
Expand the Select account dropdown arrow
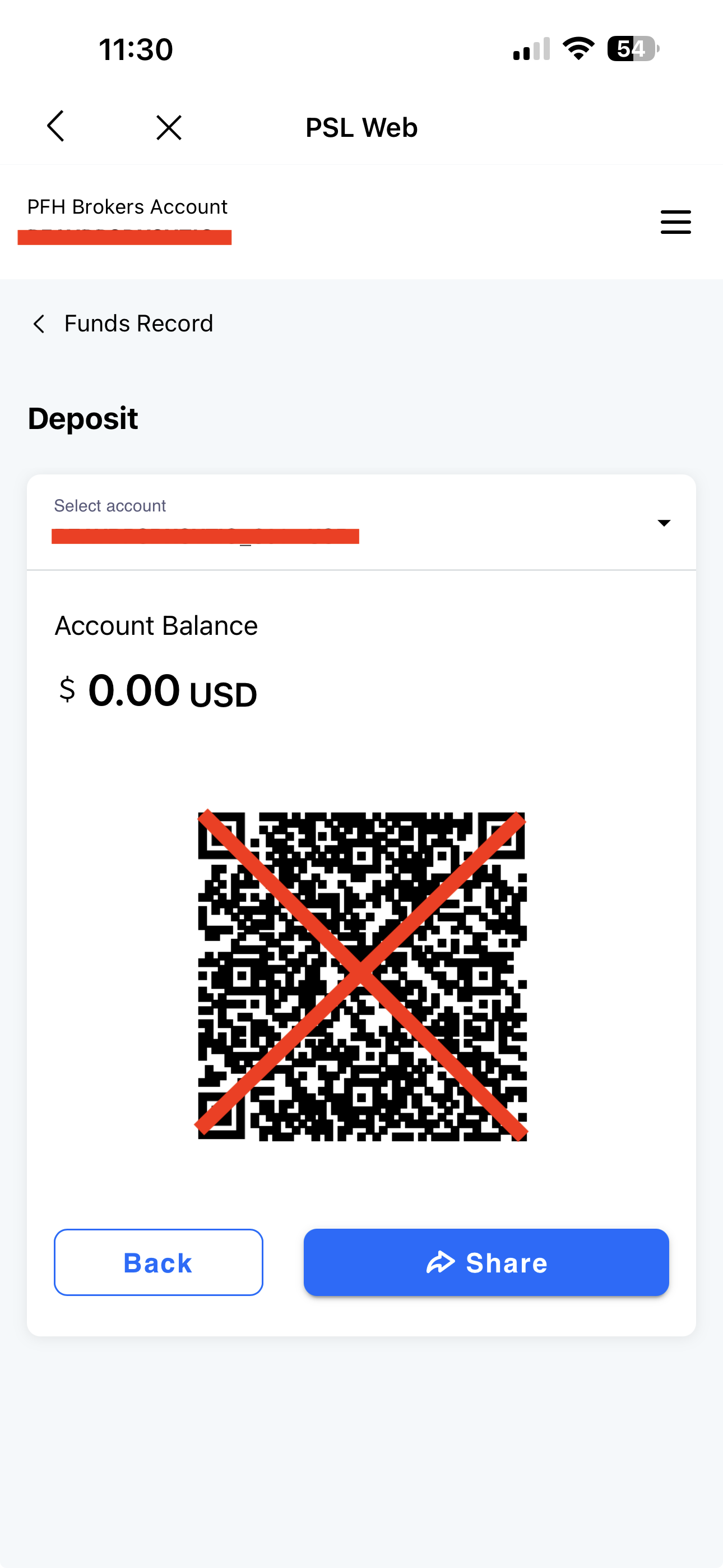point(664,523)
